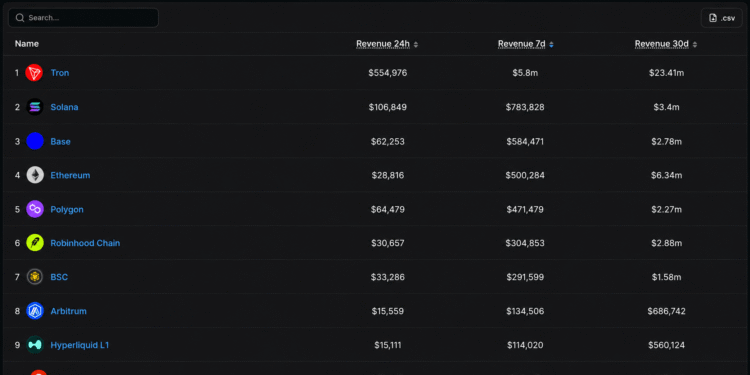The width and height of the screenshot is (750, 375).
Task: Select Tron 24h revenue $554,976
Action: click(388, 73)
